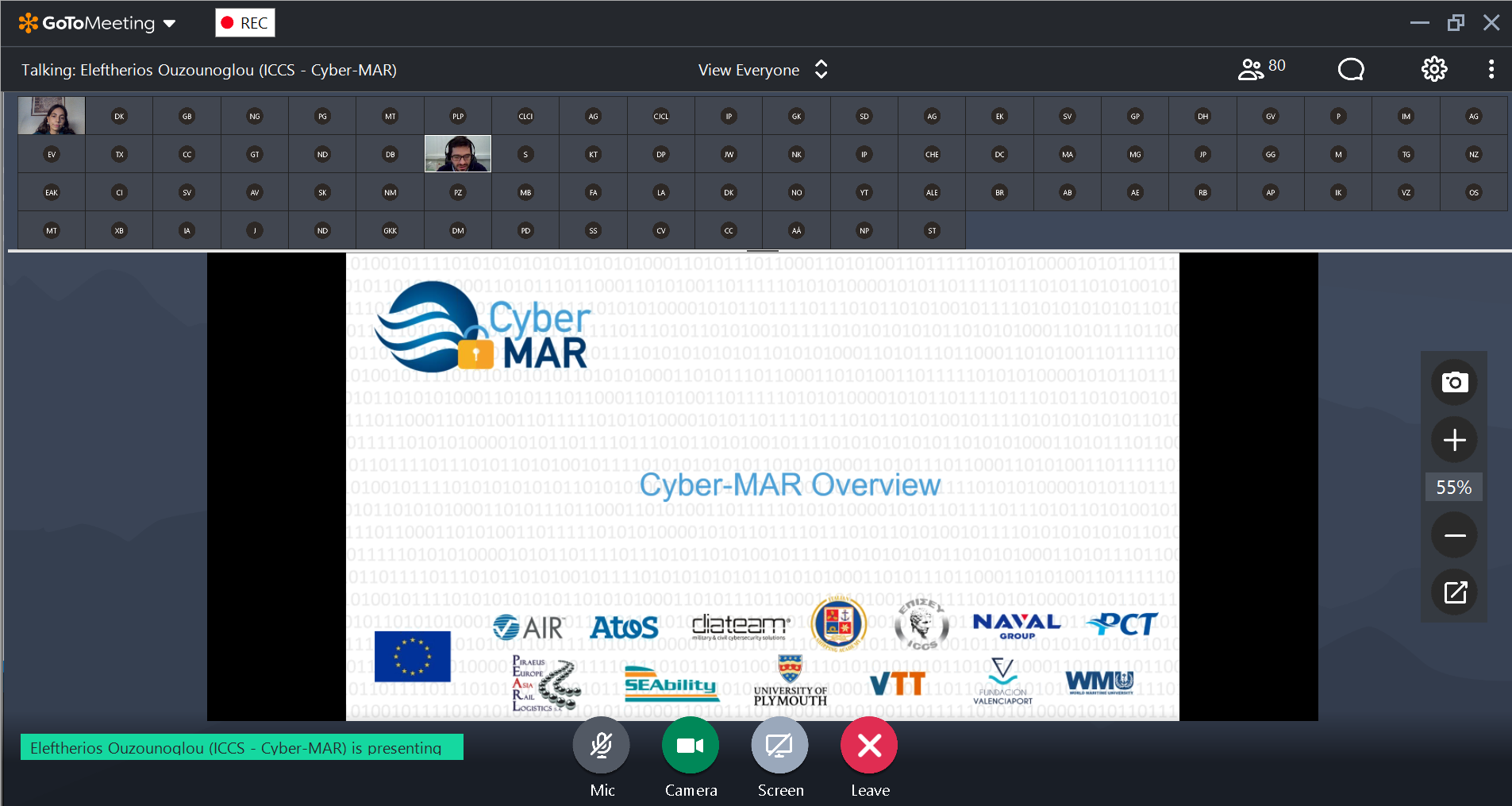This screenshot has width=1512, height=806.
Task: Select the participant tile labeled GKK
Action: pos(390,231)
